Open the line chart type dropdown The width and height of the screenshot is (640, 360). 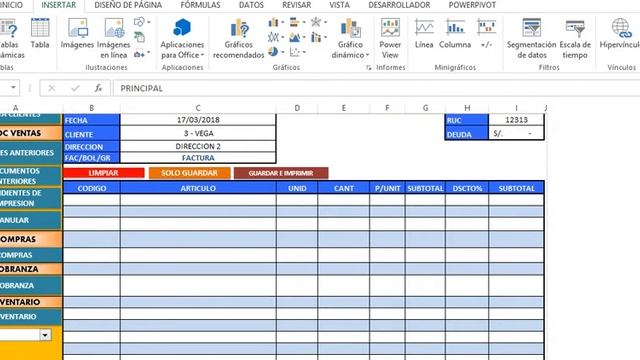coord(276,38)
